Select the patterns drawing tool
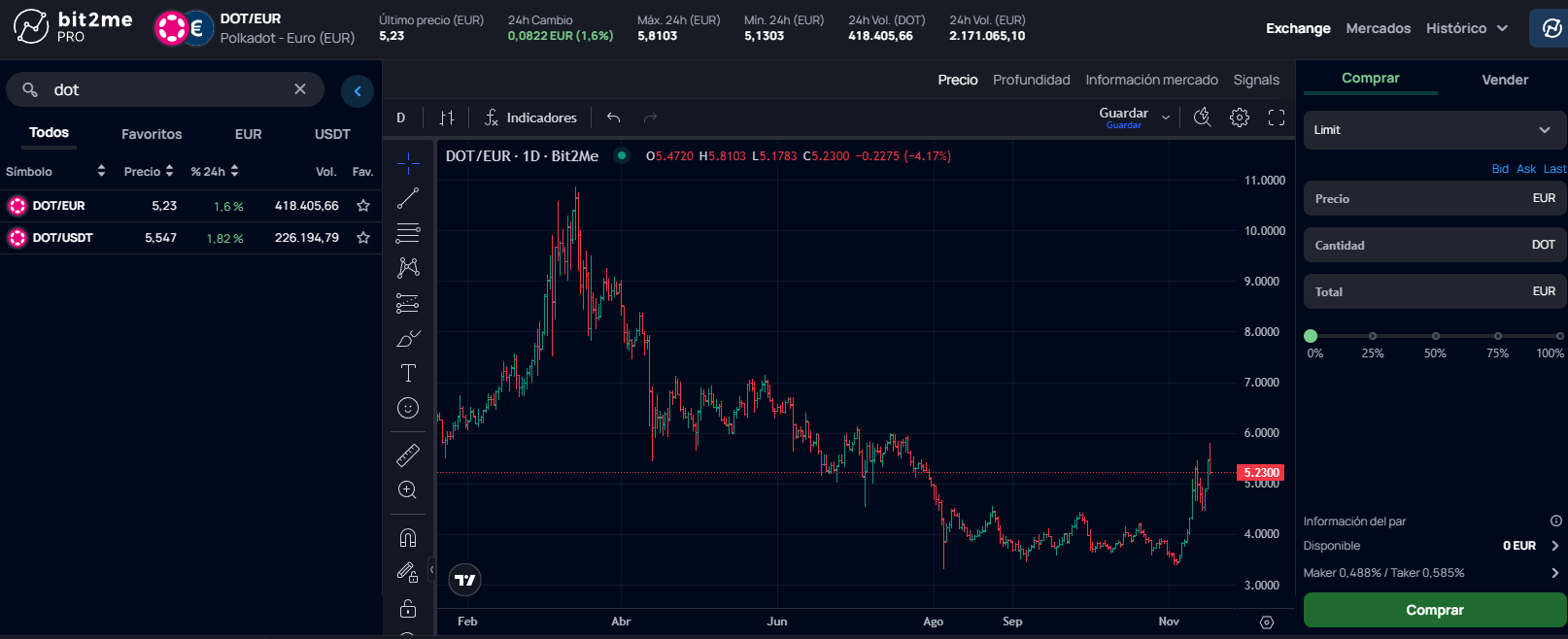 coord(408,268)
